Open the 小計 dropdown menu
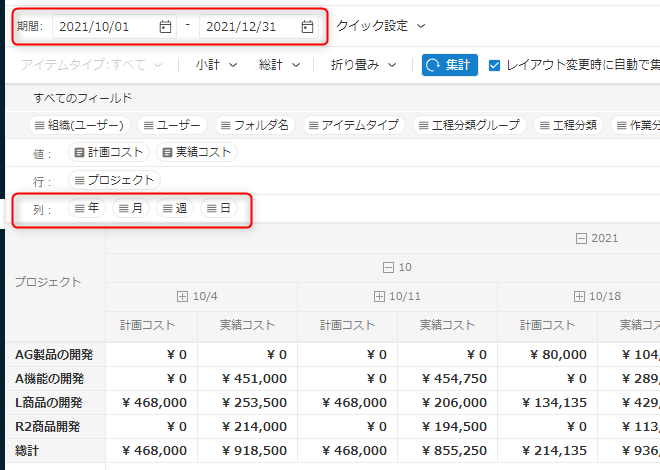The width and height of the screenshot is (660, 470). (217, 65)
